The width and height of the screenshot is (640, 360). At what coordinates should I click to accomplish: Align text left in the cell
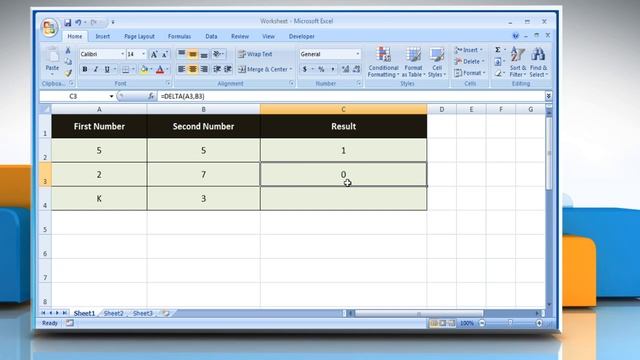[x=182, y=69]
